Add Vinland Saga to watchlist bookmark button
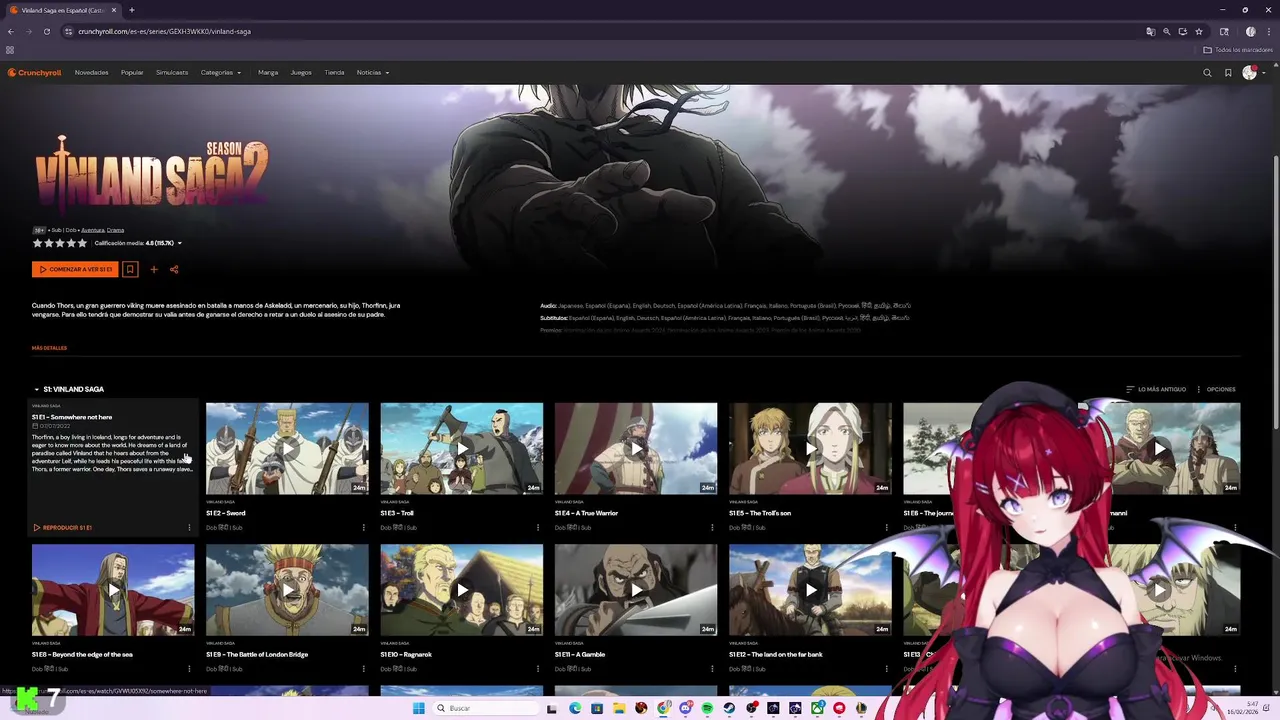This screenshot has height=720, width=1280. click(130, 269)
